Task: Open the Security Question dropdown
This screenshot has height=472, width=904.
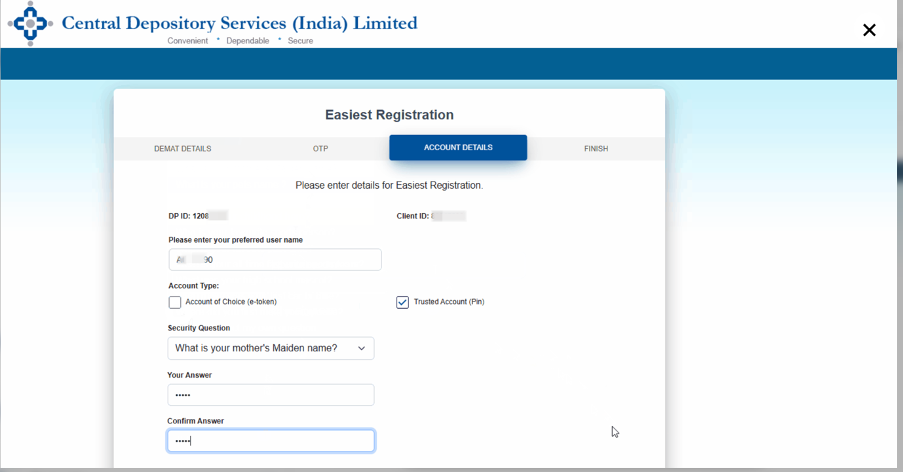Action: click(x=271, y=348)
